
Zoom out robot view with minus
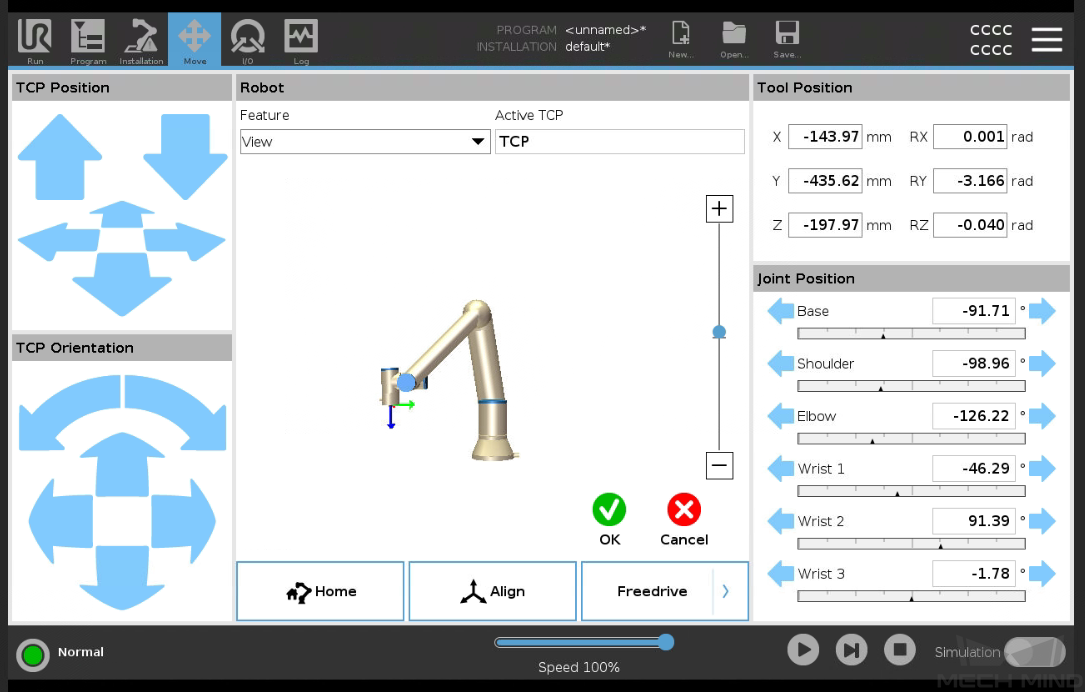719,465
